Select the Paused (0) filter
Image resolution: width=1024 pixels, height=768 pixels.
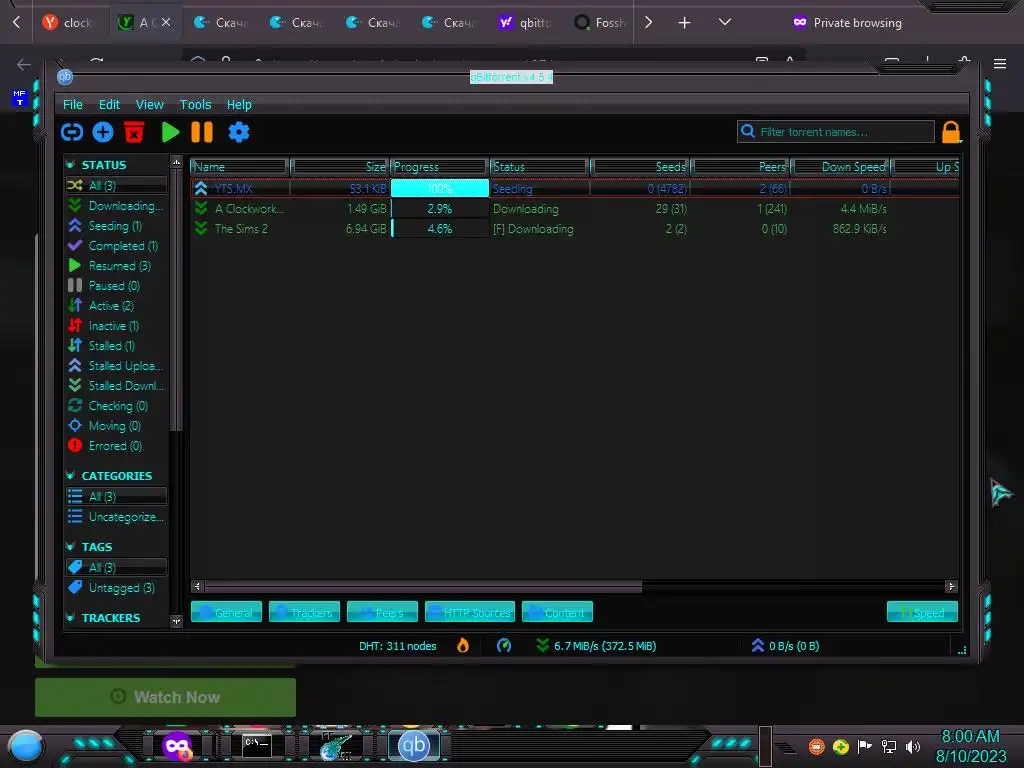point(116,285)
